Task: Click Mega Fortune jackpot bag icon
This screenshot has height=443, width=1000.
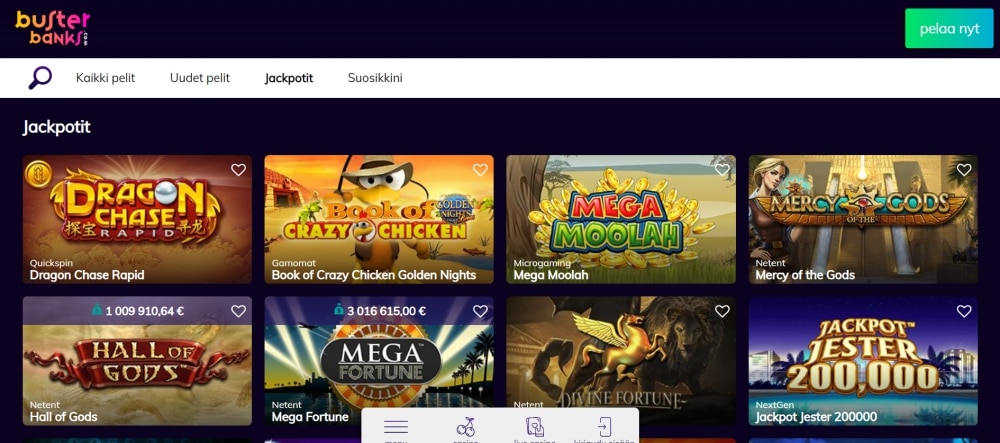Action: click(x=339, y=311)
